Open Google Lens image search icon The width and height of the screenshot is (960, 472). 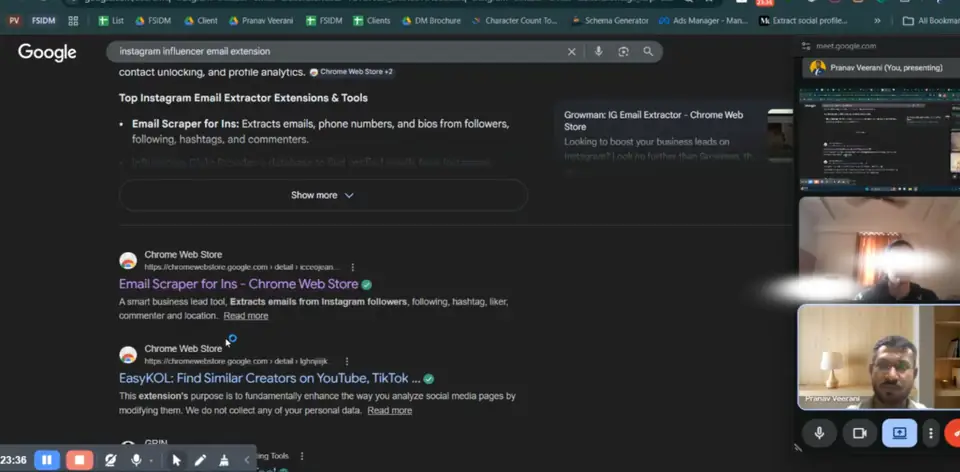(x=623, y=51)
